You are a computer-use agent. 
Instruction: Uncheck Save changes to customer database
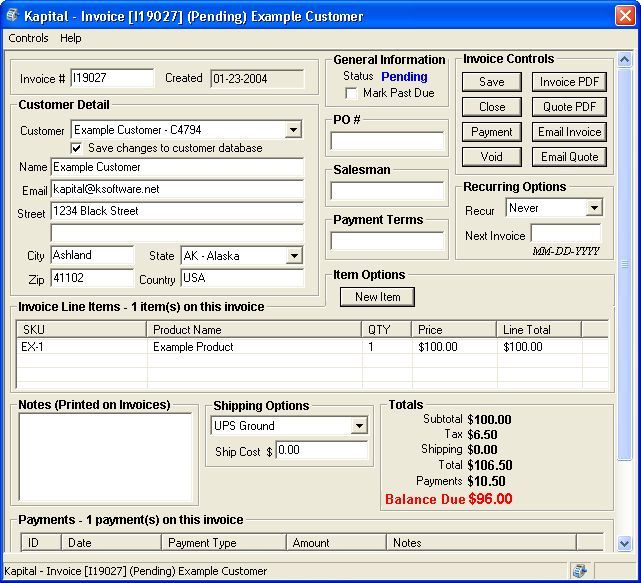(x=76, y=148)
